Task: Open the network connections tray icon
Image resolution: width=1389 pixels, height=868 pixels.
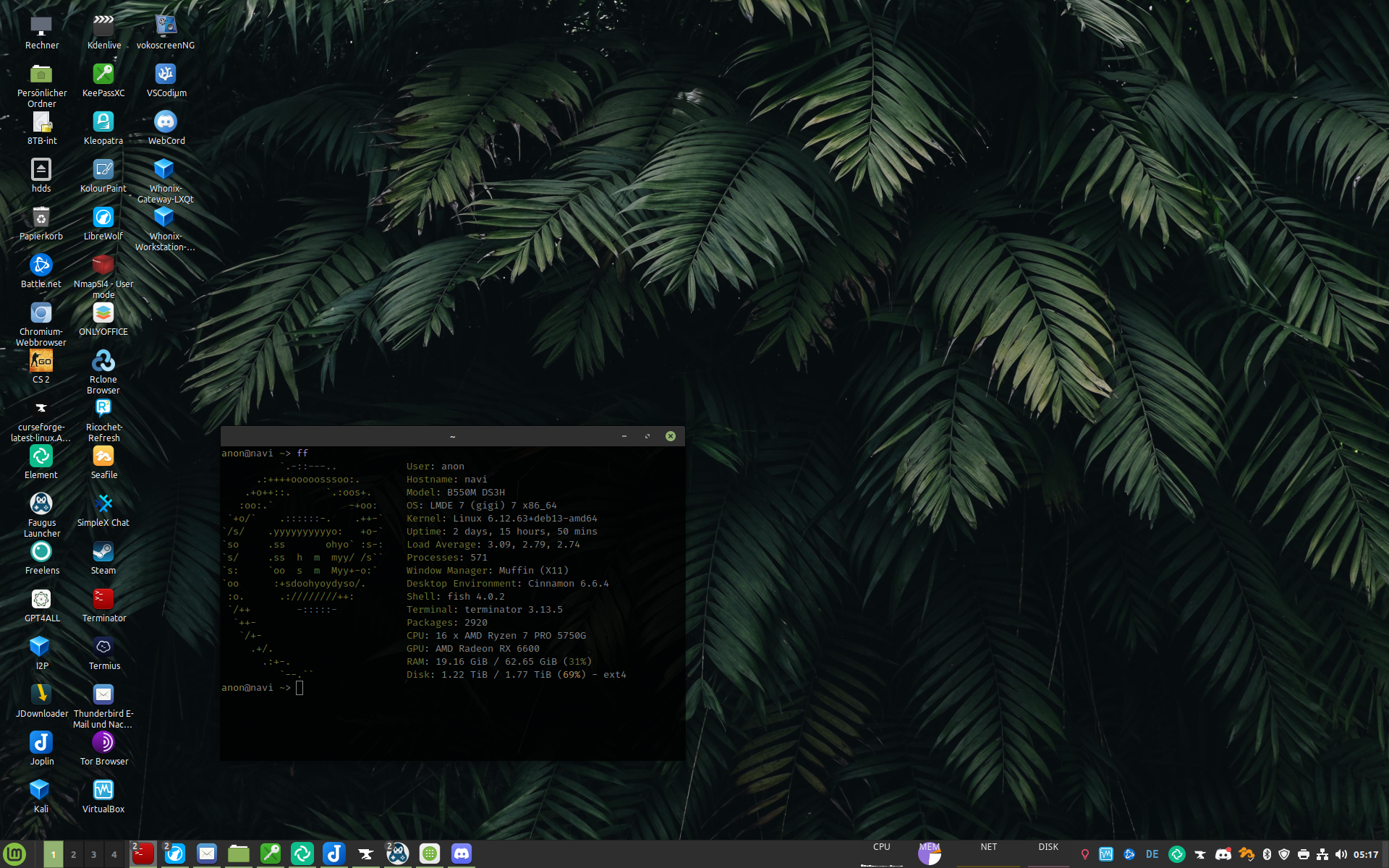Action: tap(1322, 854)
